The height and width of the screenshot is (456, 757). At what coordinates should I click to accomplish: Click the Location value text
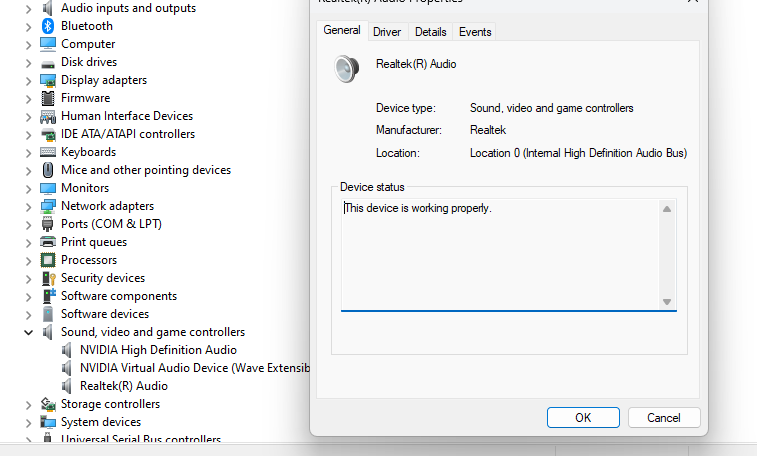point(578,153)
